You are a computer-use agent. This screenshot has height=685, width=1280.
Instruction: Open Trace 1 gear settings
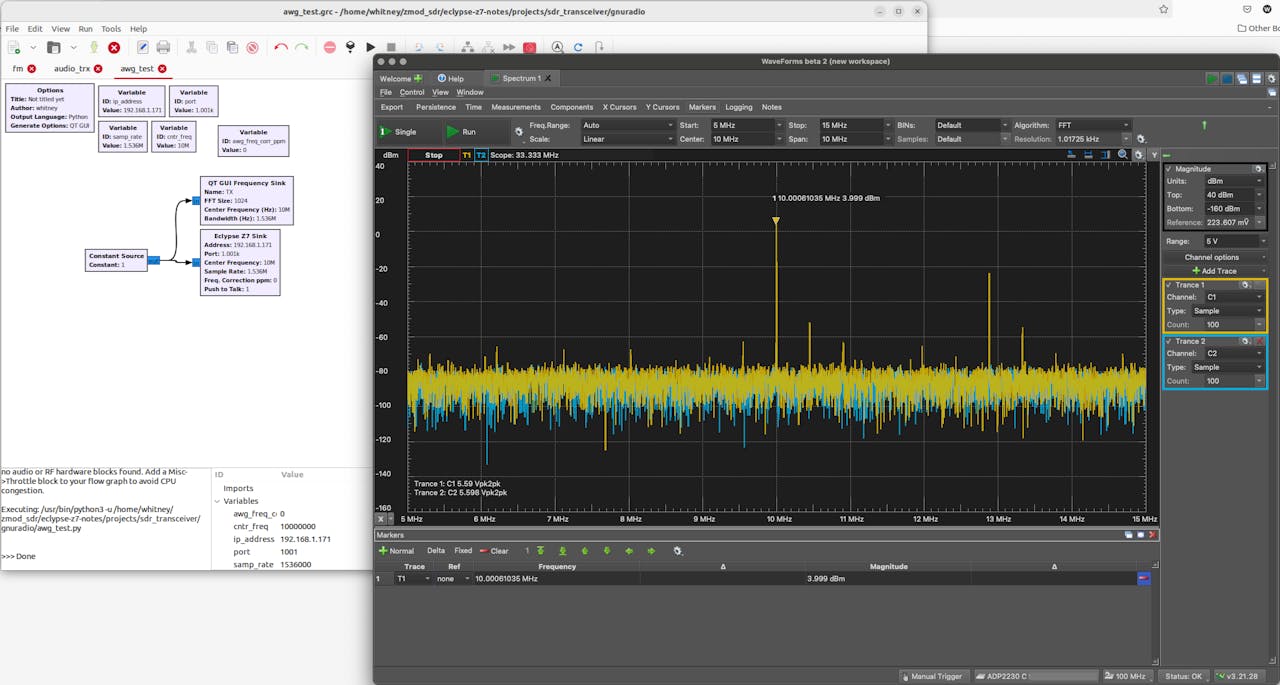1246,285
